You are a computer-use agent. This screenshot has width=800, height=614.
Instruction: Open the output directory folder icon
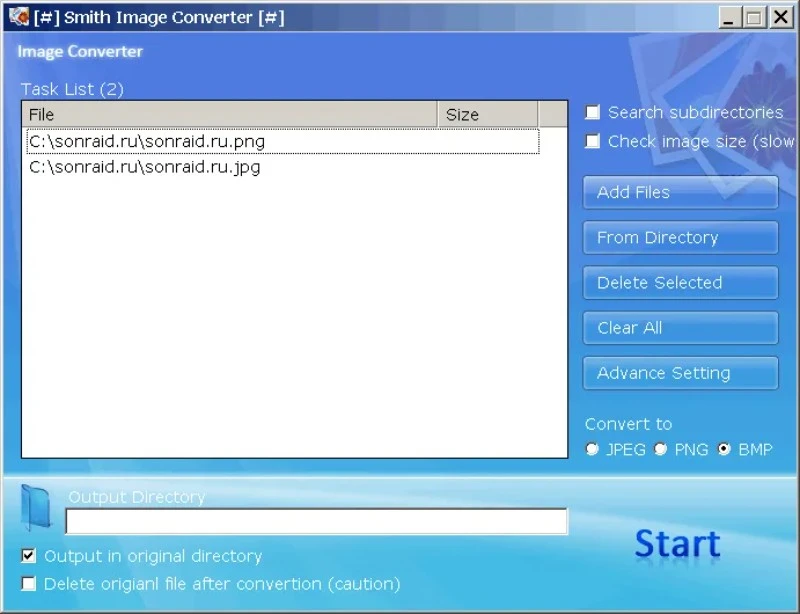point(36,507)
